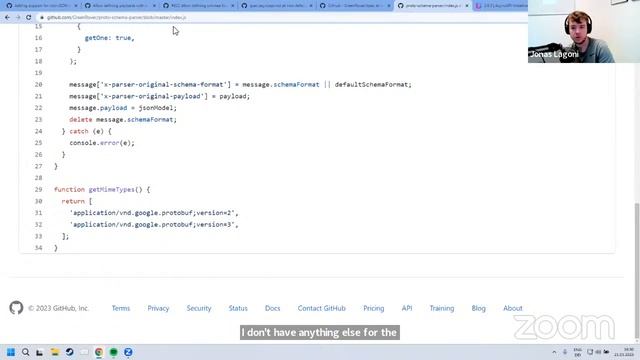The height and width of the screenshot is (360, 640).
Task: Click the white rectangular taskbar app icon
Action: click(84, 352)
